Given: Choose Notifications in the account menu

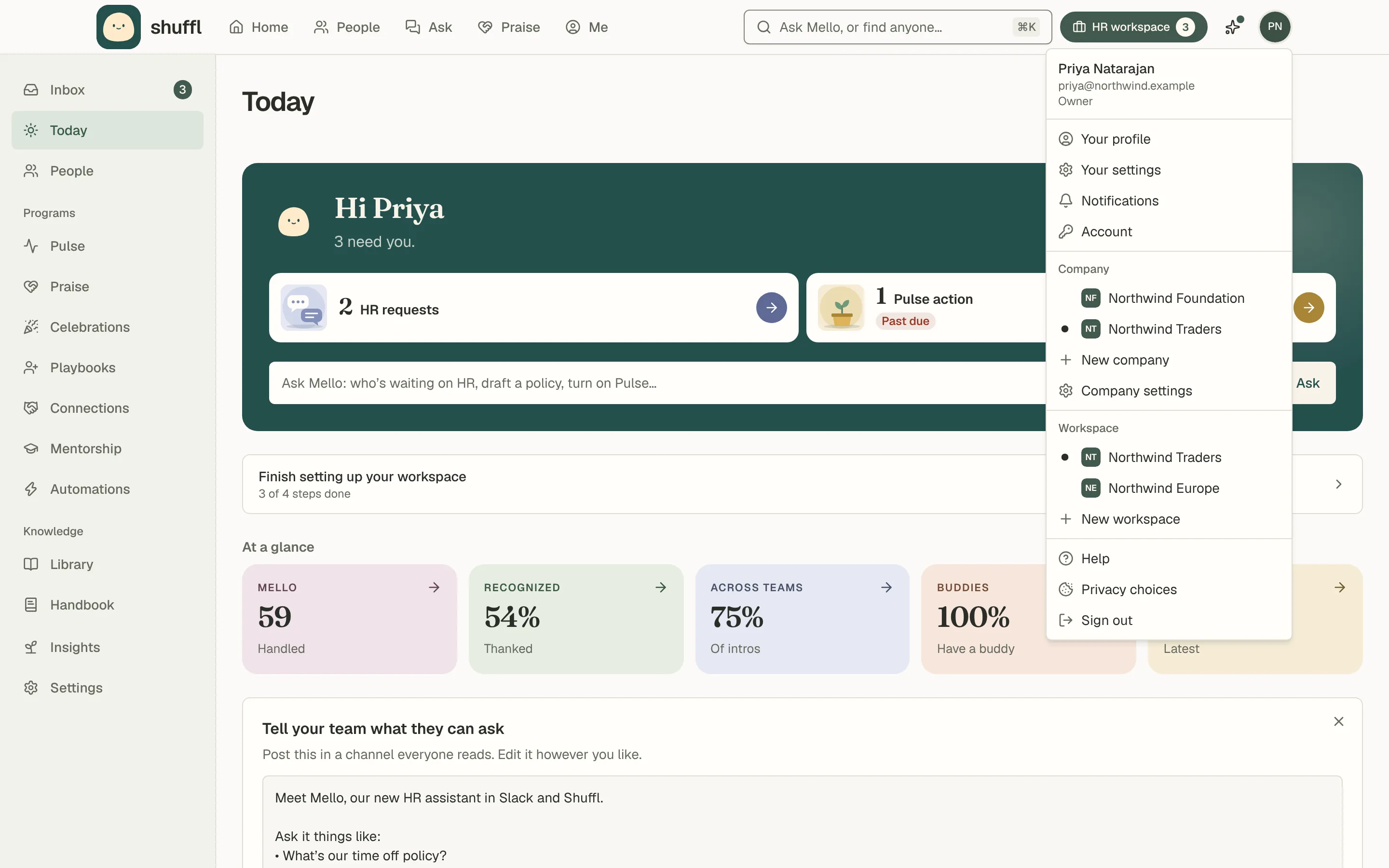Looking at the screenshot, I should pyautogui.click(x=1169, y=200).
